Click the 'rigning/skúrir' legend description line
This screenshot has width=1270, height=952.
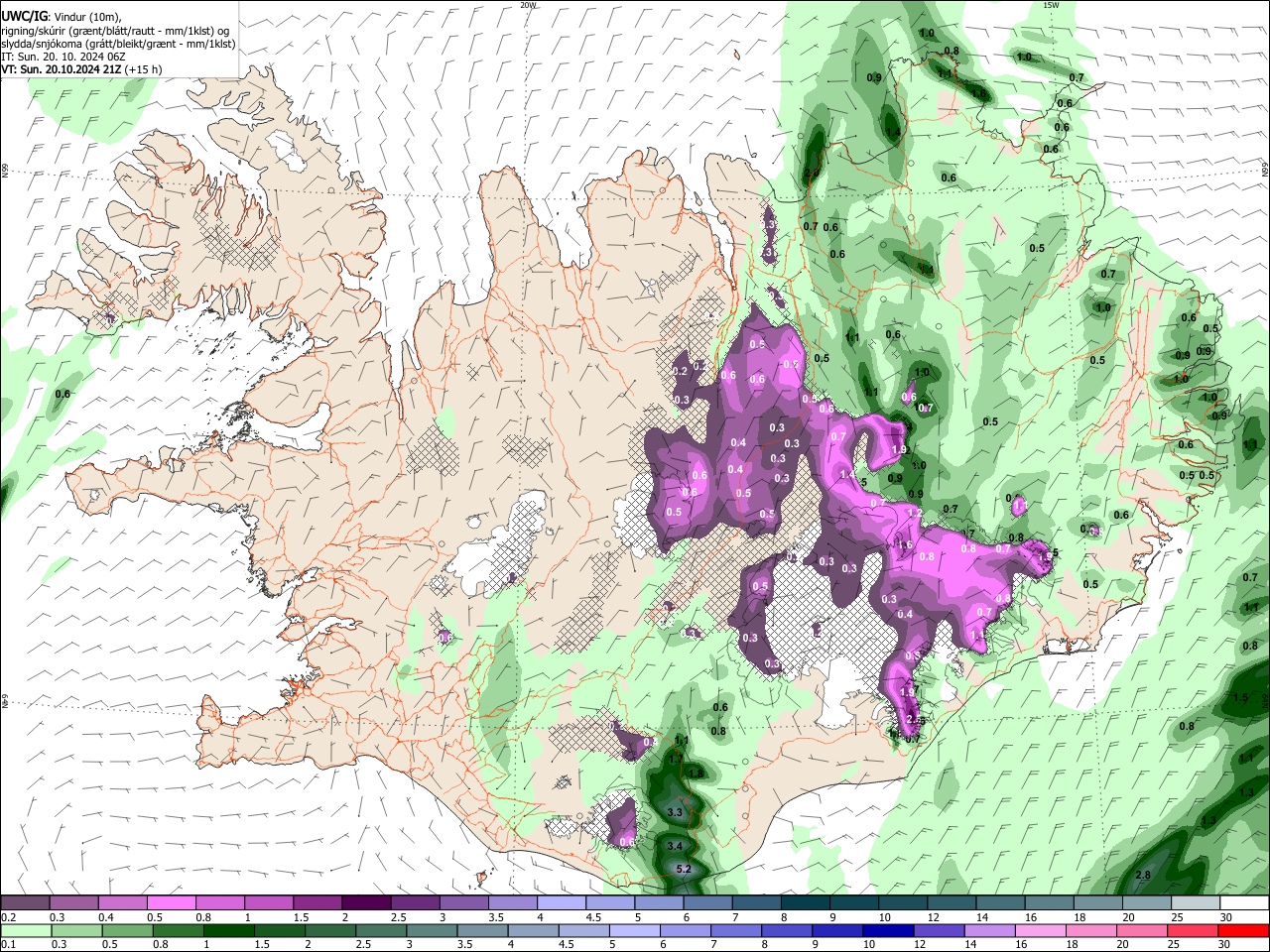point(115,30)
